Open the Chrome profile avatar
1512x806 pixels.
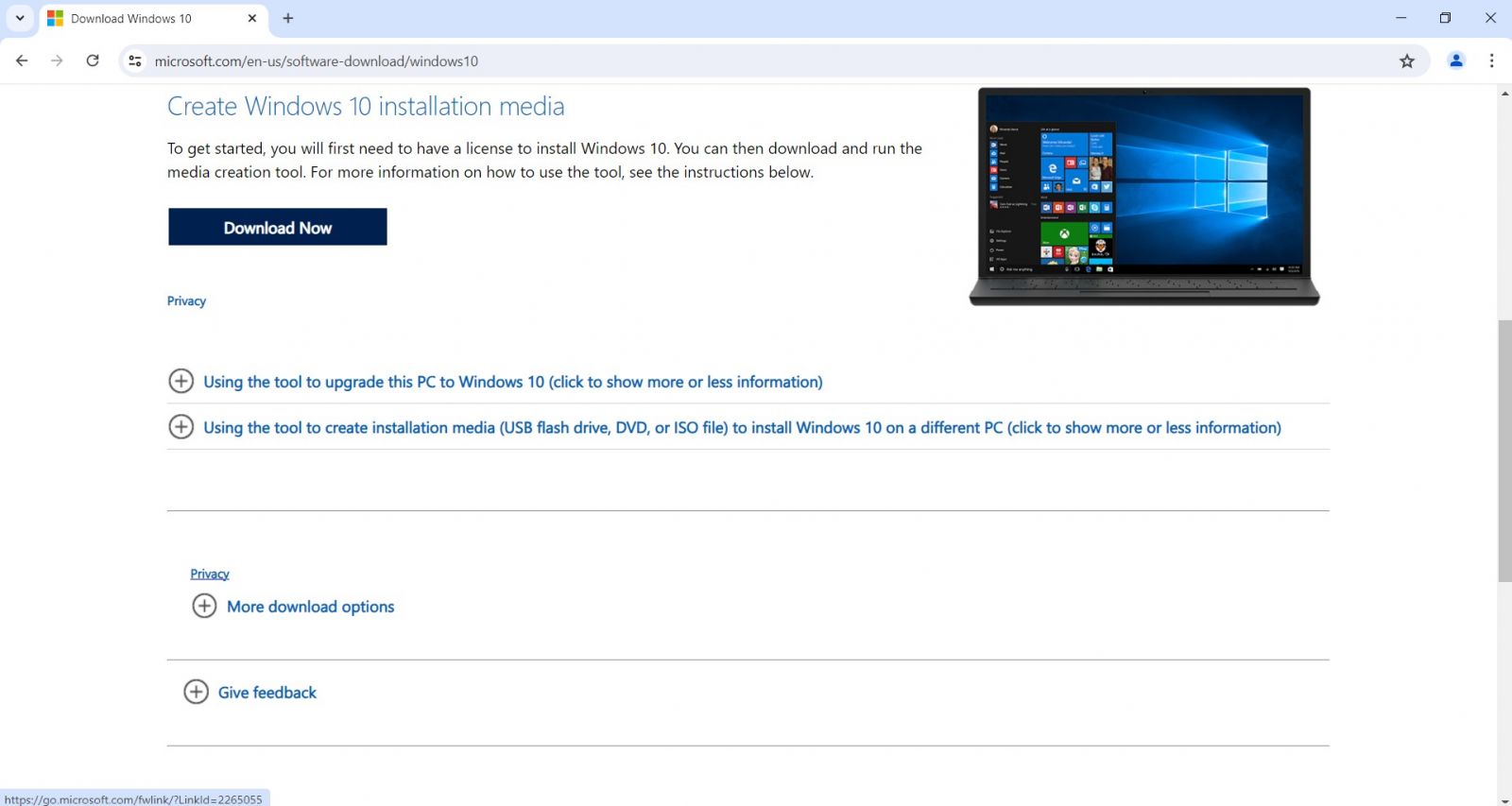(1456, 60)
